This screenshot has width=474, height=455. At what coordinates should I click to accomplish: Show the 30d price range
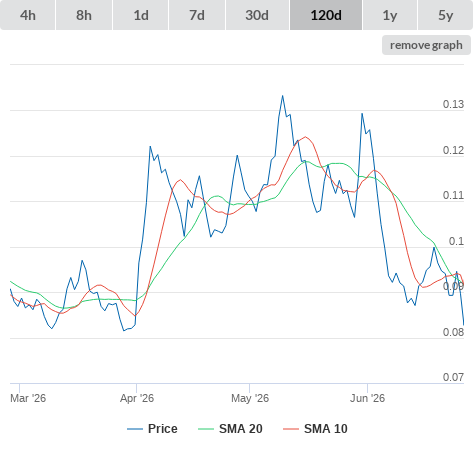pos(257,15)
